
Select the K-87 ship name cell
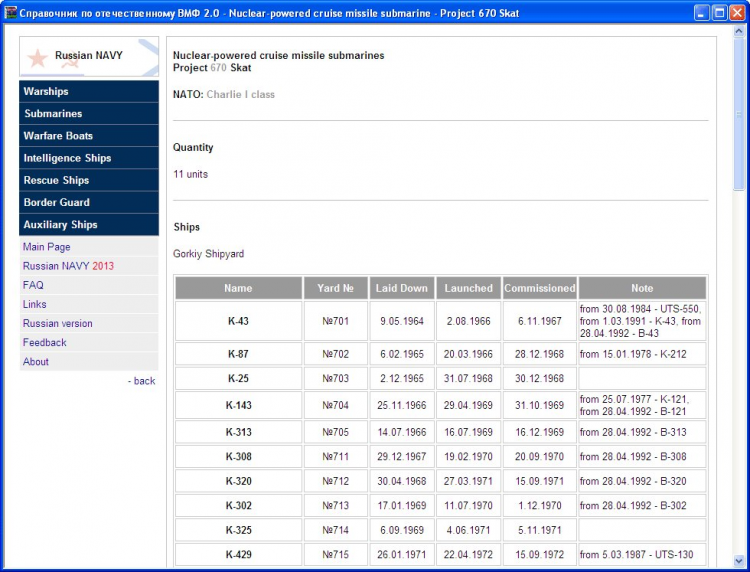(238, 354)
